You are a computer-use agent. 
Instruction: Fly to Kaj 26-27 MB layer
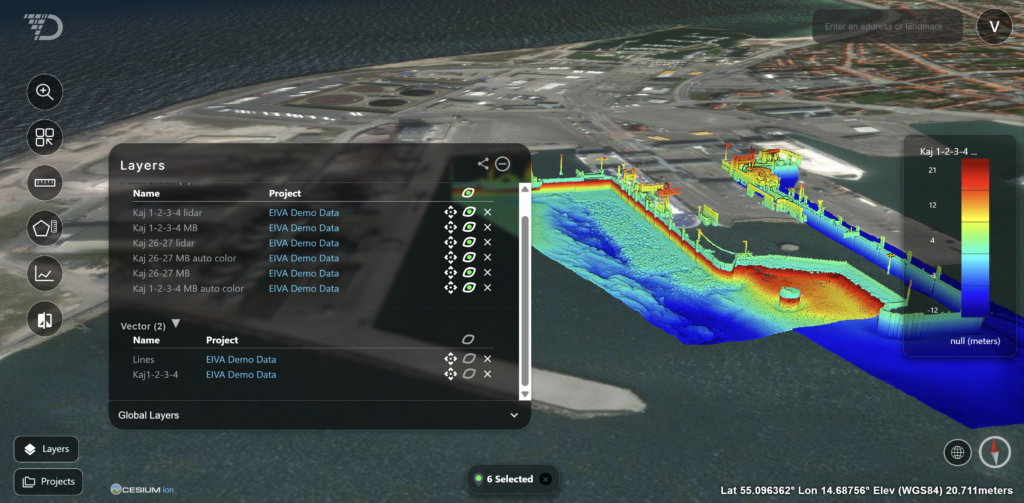pos(450,272)
